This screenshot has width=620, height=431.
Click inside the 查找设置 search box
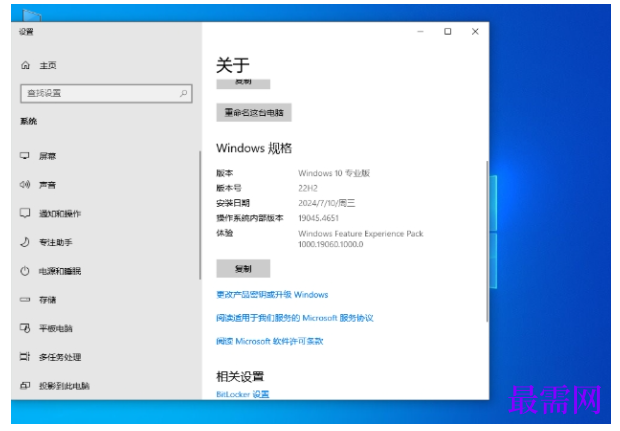tap(106, 93)
